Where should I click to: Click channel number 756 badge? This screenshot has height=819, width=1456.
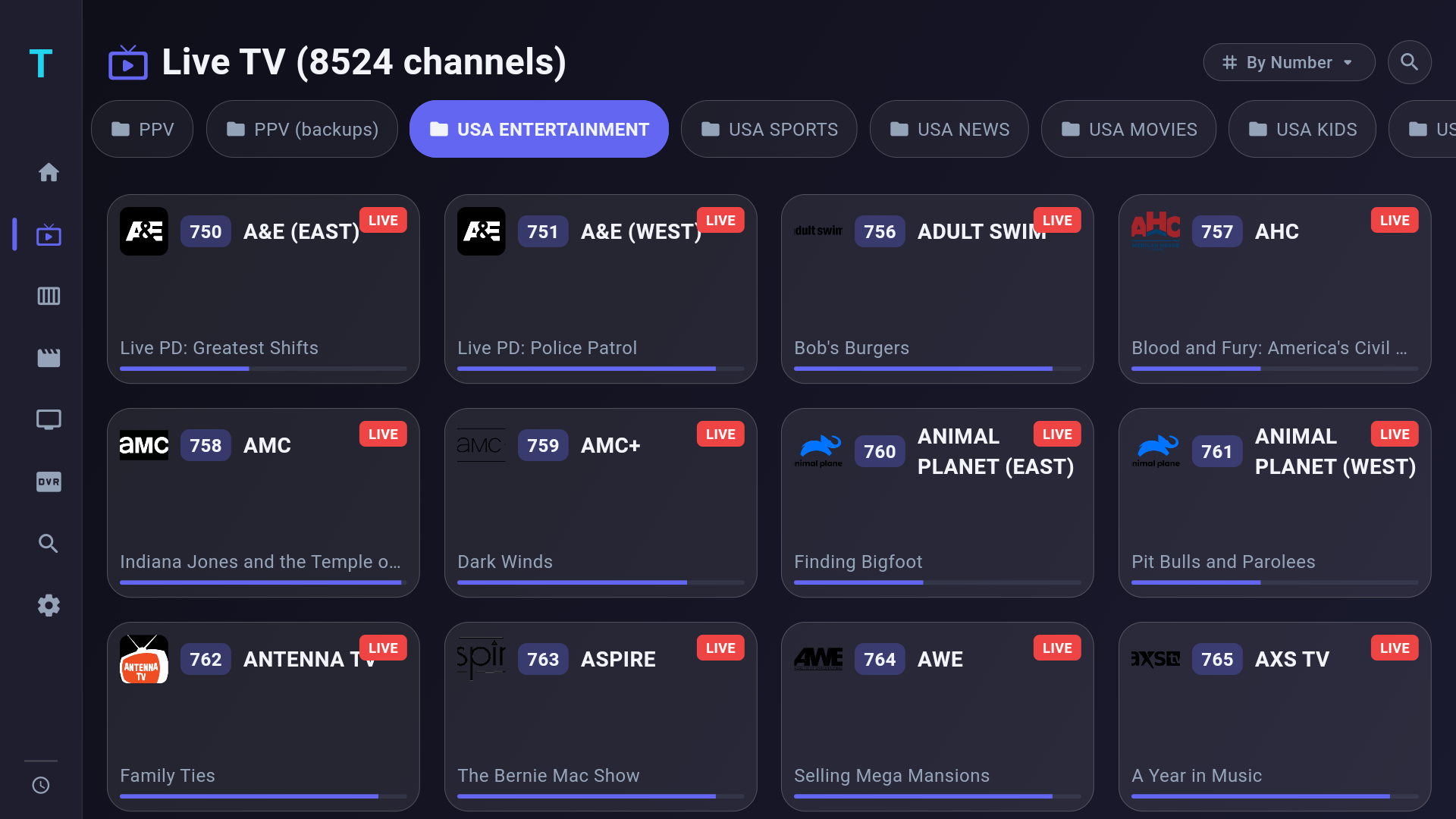click(x=880, y=231)
